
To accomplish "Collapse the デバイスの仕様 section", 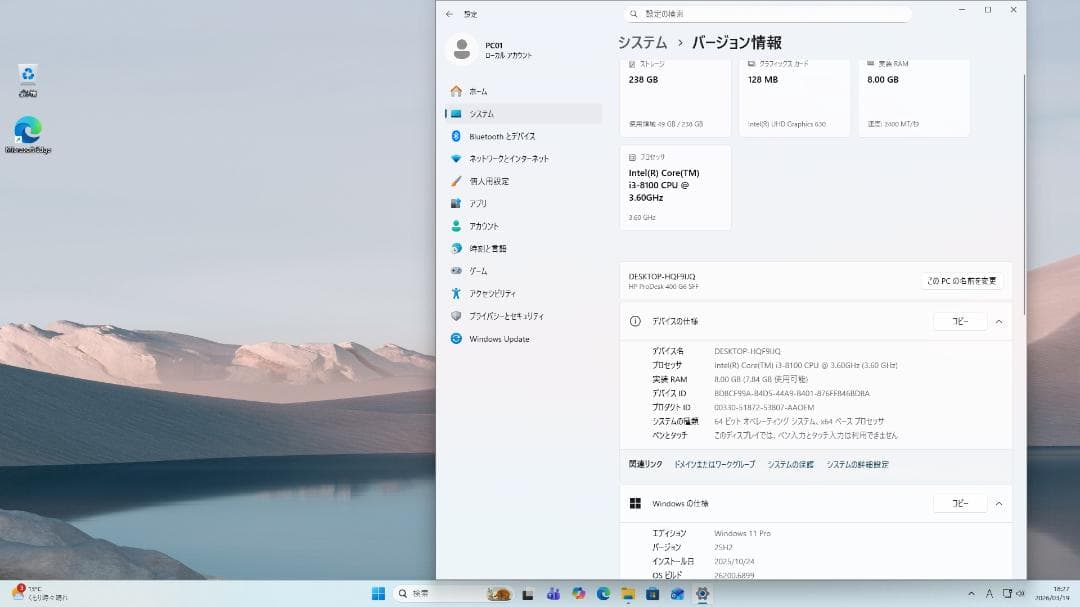I will pos(999,321).
